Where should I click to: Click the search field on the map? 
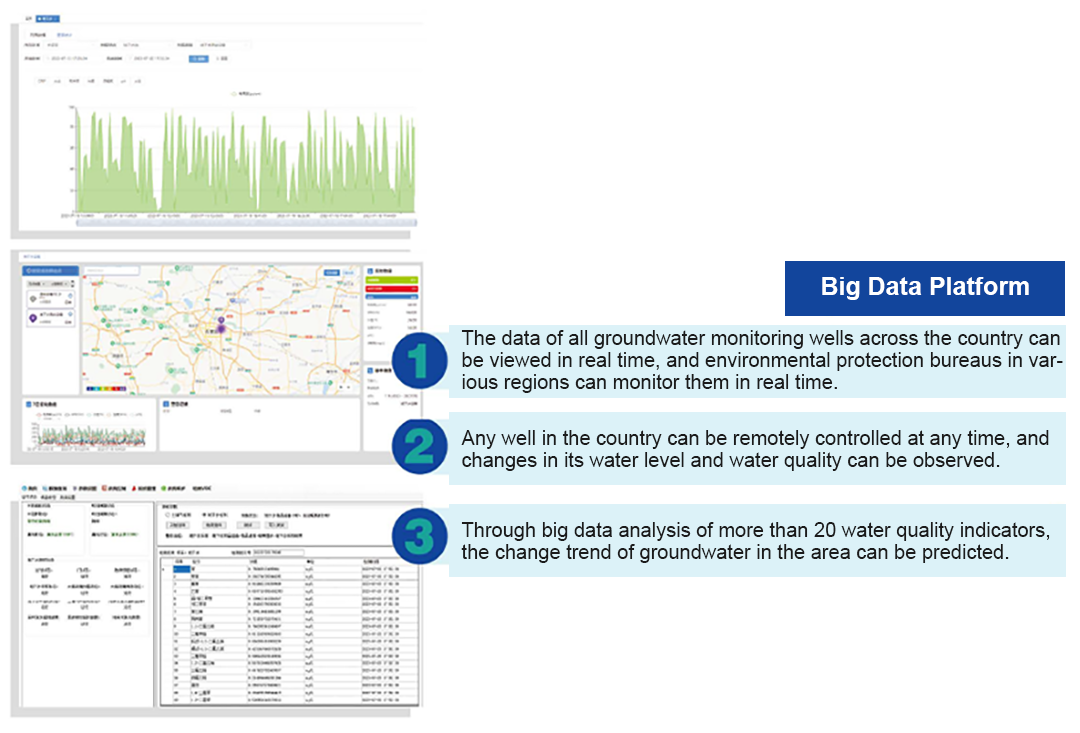110,270
